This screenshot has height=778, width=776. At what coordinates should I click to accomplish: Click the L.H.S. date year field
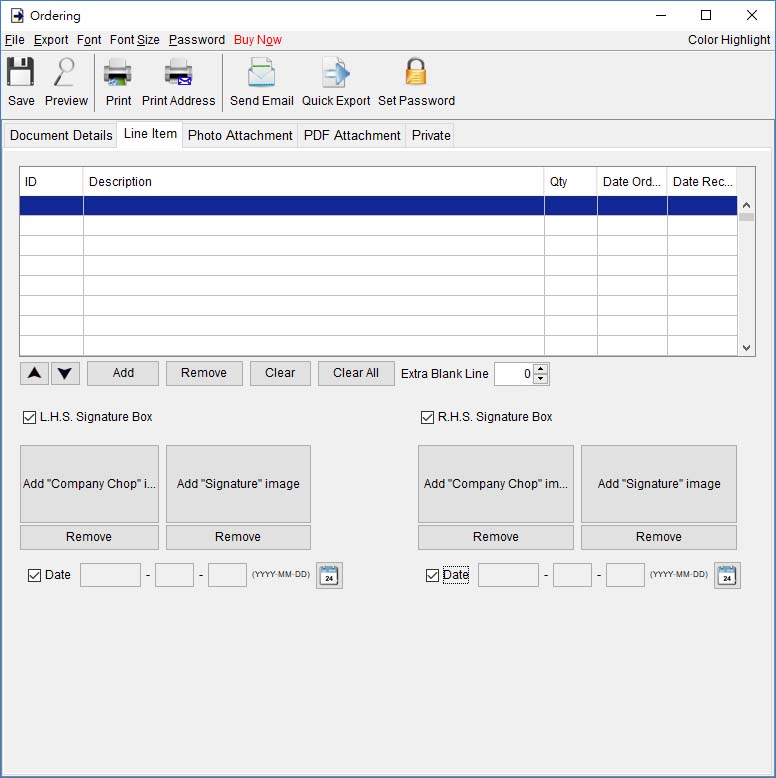tap(110, 576)
